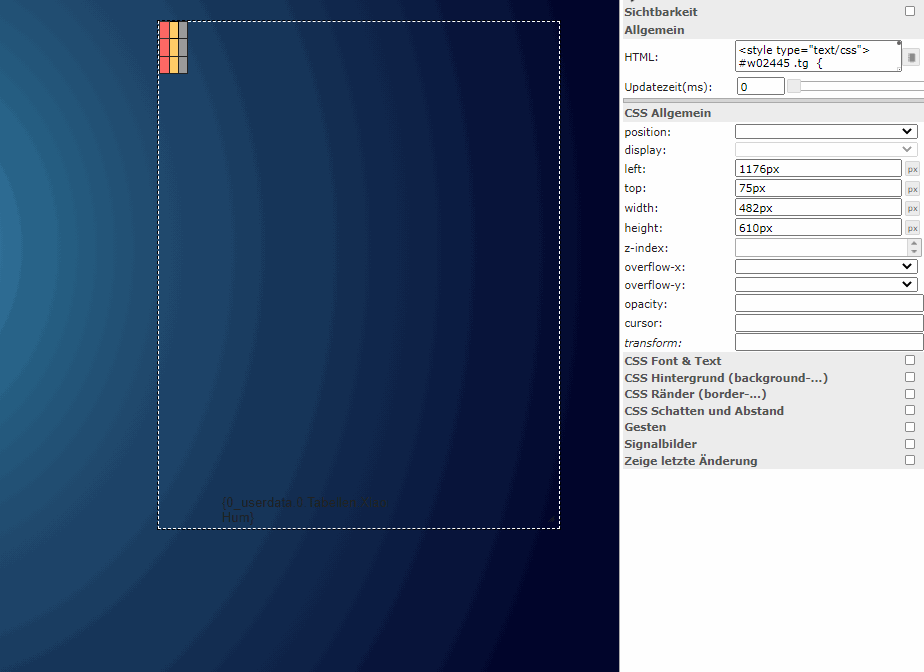The image size is (924, 672).
Task: Toggle the Sichtbarkeit section checkbox
Action: (x=909, y=11)
